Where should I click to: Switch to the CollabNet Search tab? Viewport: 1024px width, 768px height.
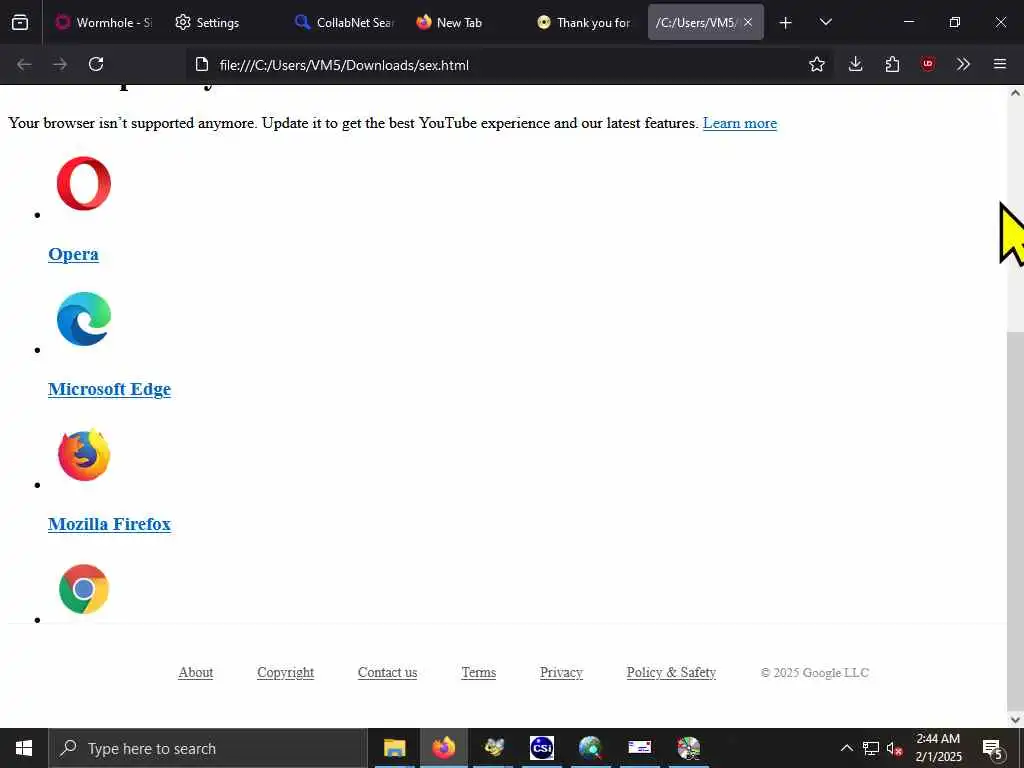[x=344, y=22]
